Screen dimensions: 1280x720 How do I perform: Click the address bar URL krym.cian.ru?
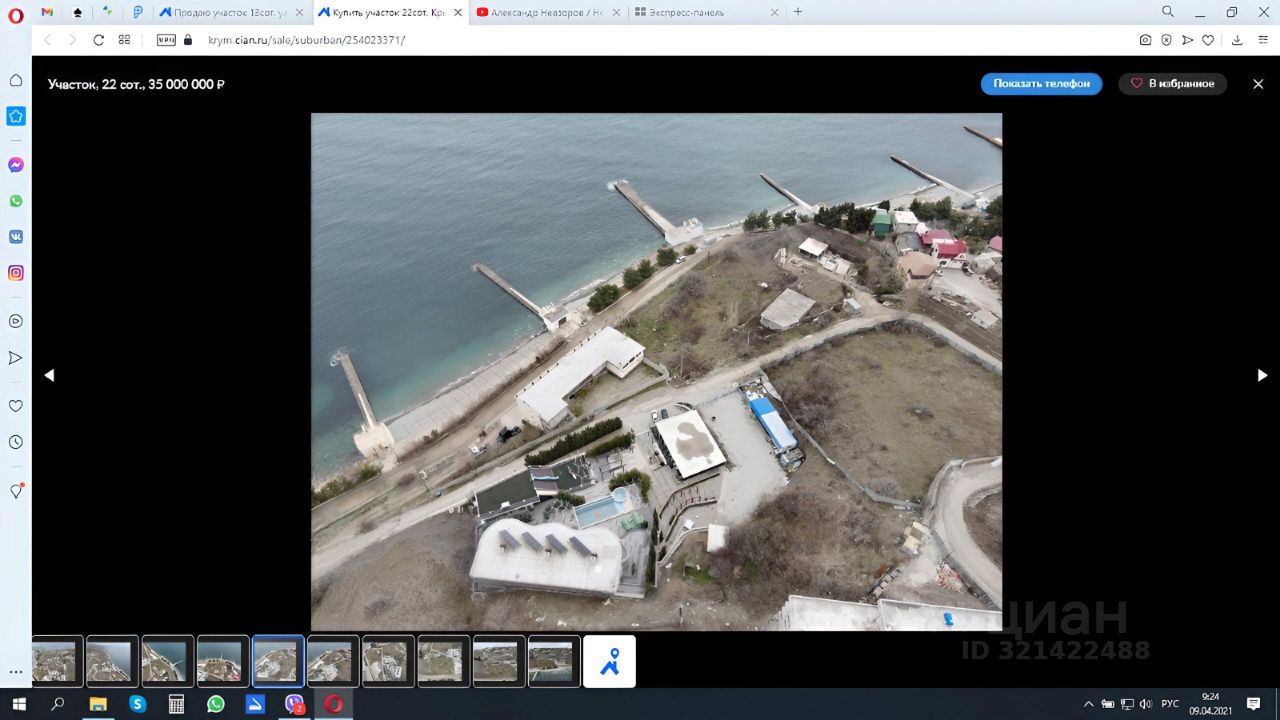point(307,40)
